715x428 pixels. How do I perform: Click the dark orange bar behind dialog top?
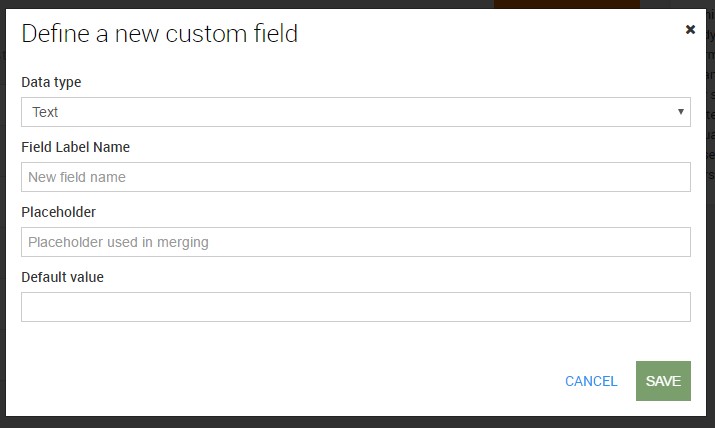click(x=567, y=4)
